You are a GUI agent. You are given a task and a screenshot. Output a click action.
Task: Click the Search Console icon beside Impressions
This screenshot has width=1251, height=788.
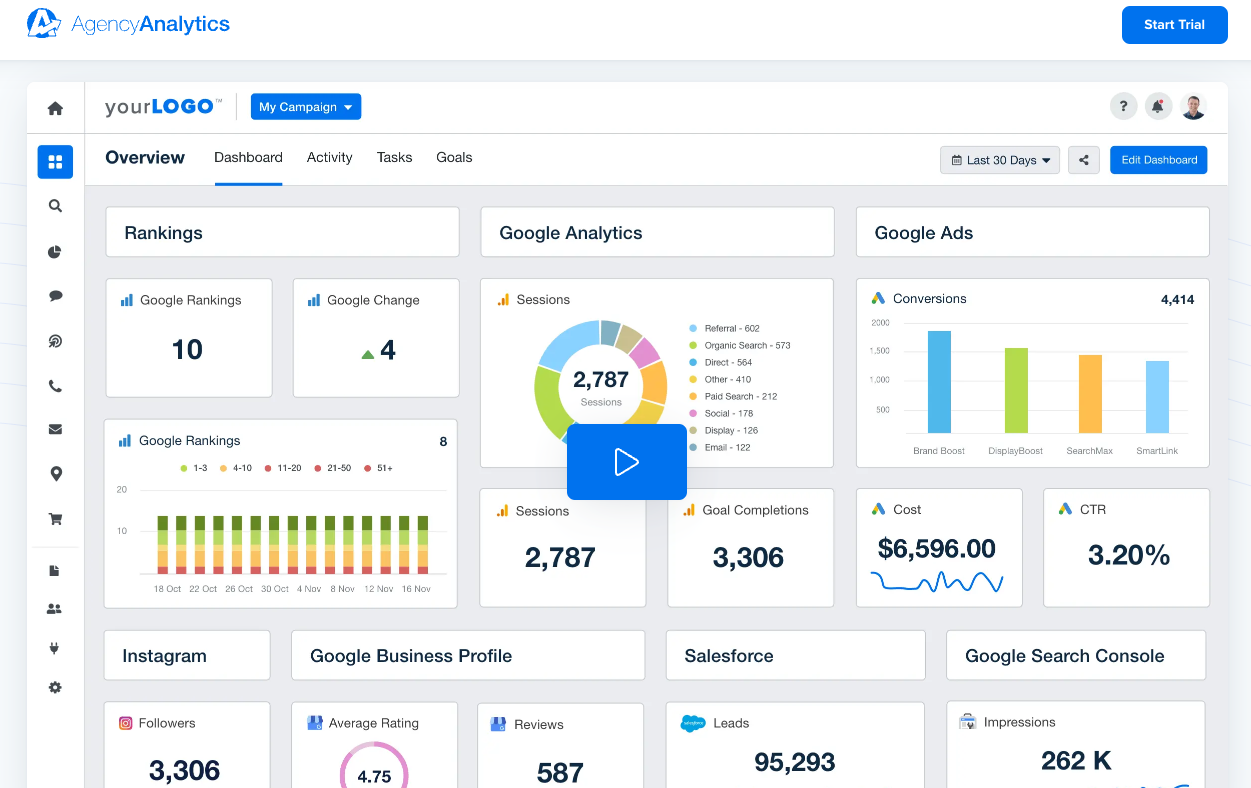(967, 722)
